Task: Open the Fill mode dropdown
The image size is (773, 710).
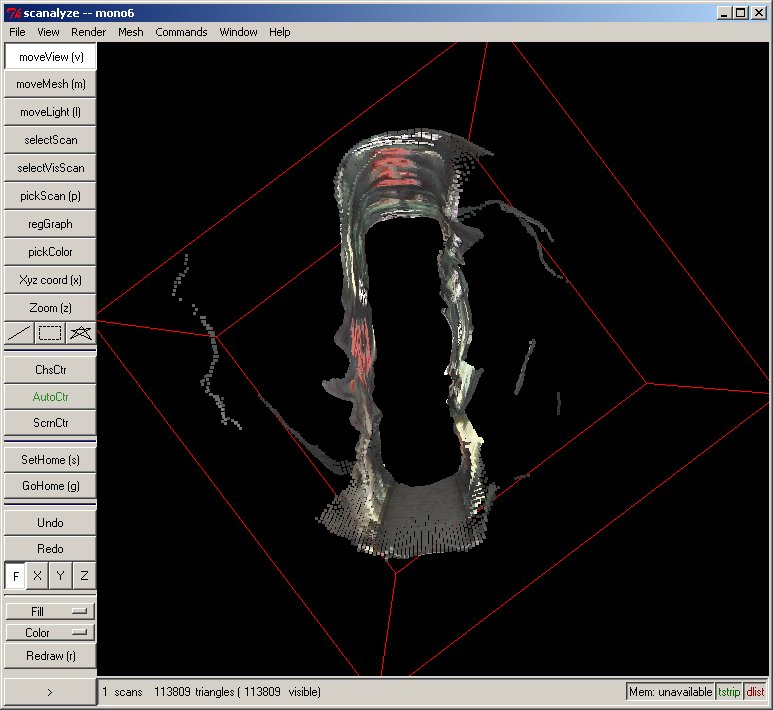Action: 50,610
